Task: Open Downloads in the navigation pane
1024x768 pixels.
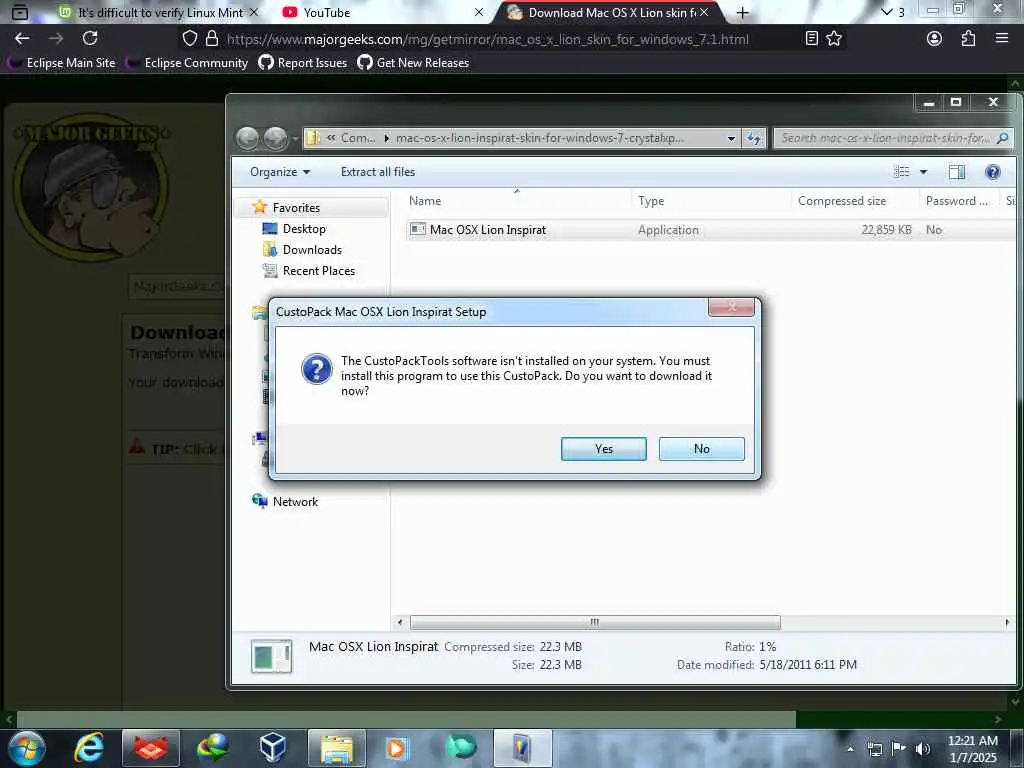Action: click(312, 249)
